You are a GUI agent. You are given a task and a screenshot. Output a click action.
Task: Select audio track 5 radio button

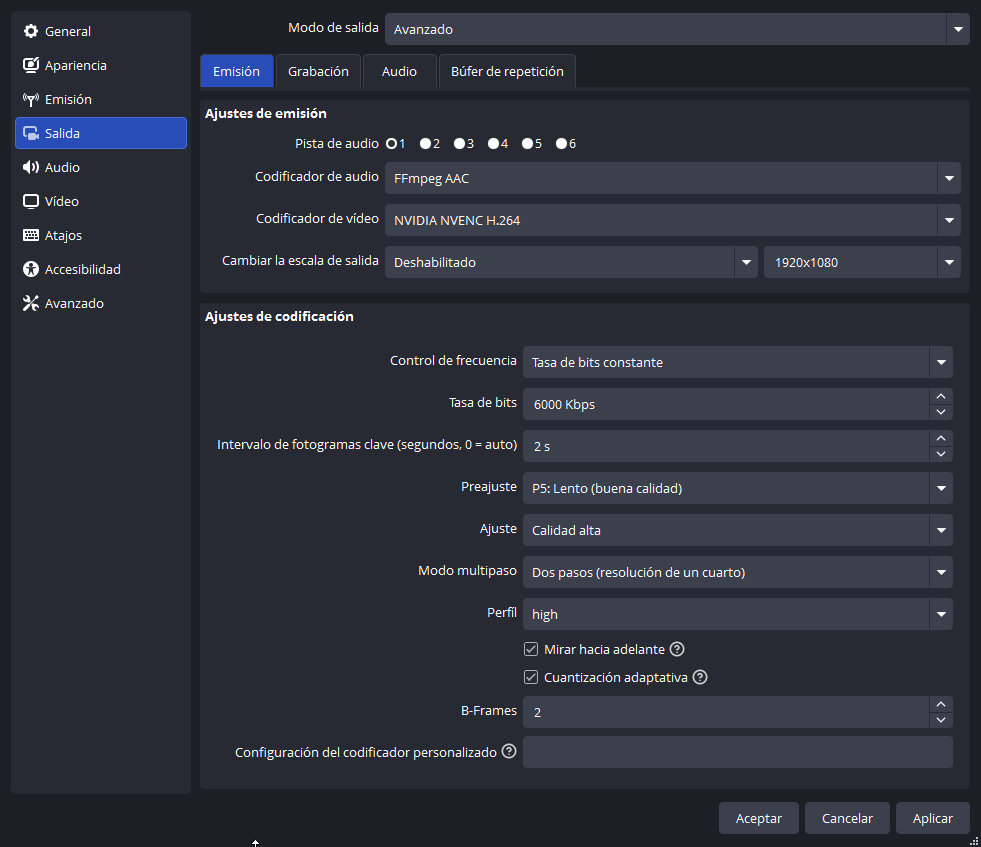coord(527,144)
